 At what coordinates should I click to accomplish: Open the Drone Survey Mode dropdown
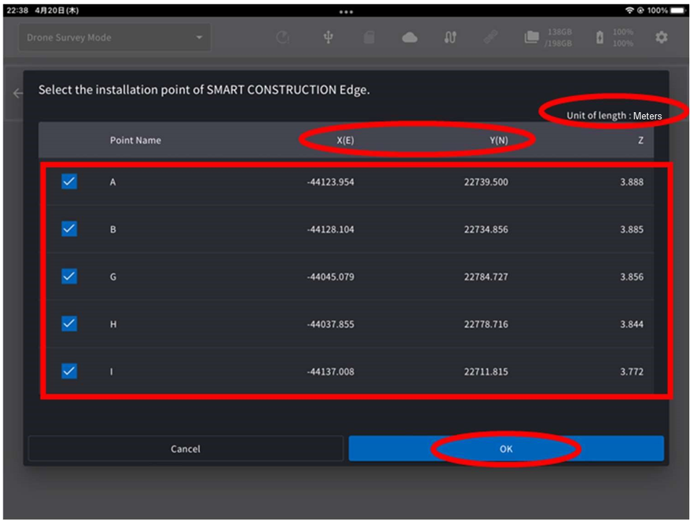[115, 37]
